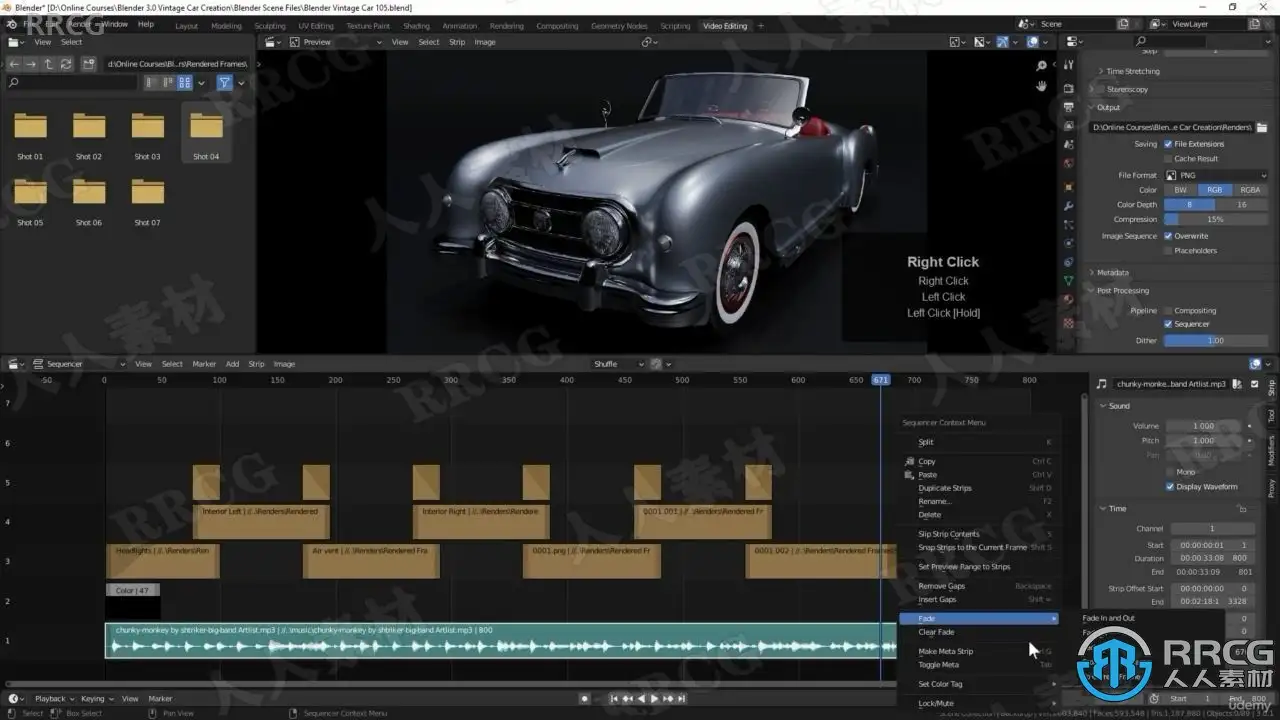The width and height of the screenshot is (1280, 720).
Task: Select the hand pan tool in preview
Action: pyautogui.click(x=1041, y=86)
